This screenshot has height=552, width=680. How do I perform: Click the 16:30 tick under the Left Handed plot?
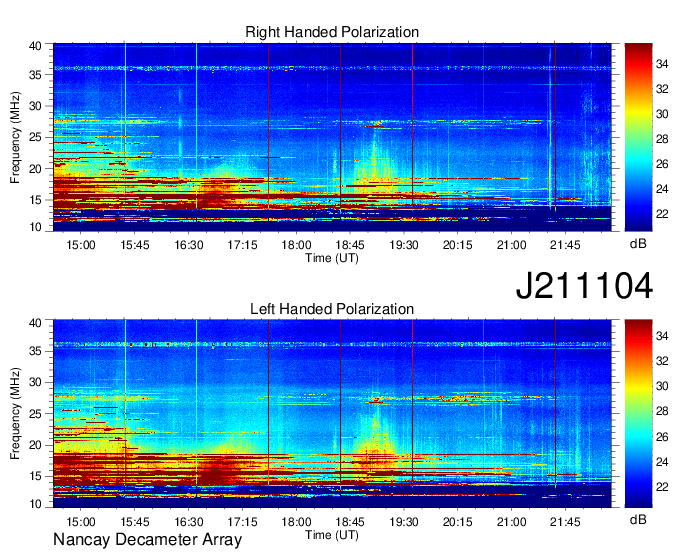(x=189, y=522)
